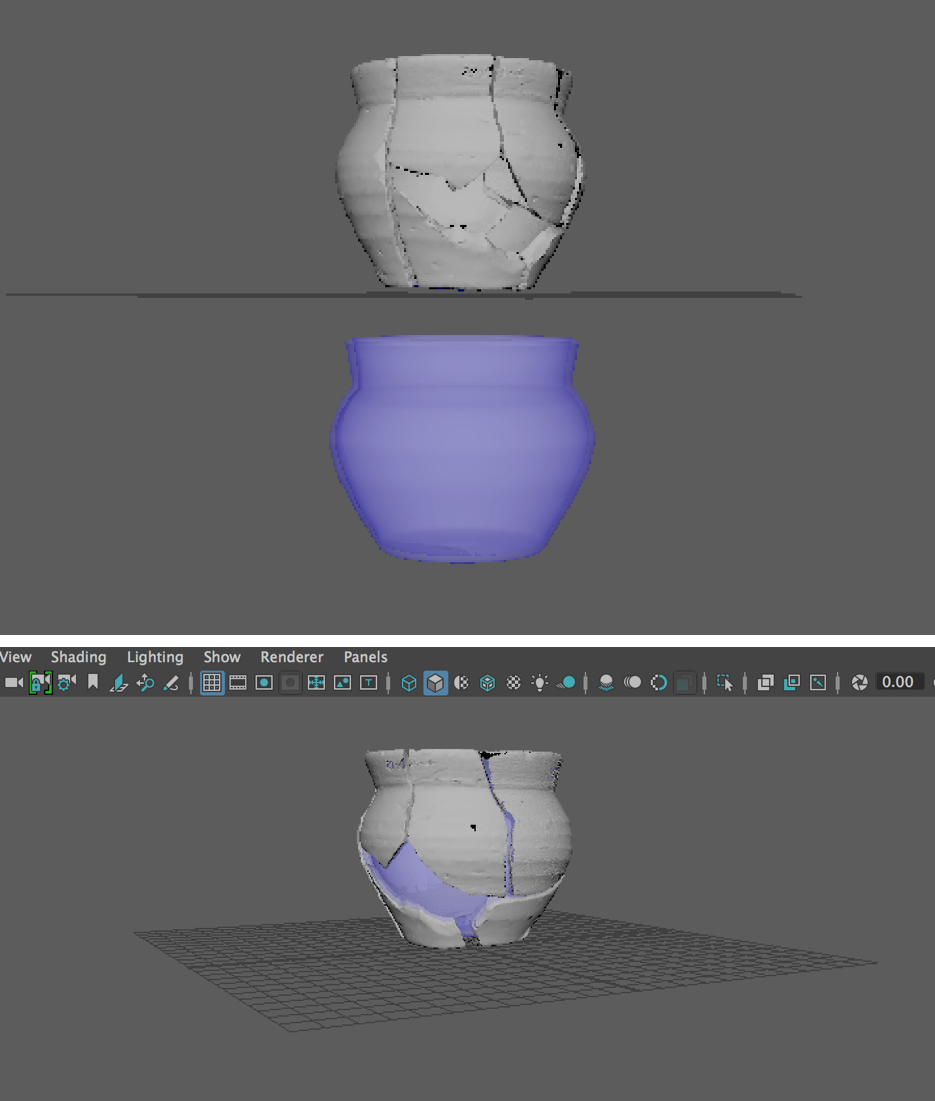The width and height of the screenshot is (935, 1101).
Task: Switch to Wireframe shading cube icon
Action: click(409, 683)
